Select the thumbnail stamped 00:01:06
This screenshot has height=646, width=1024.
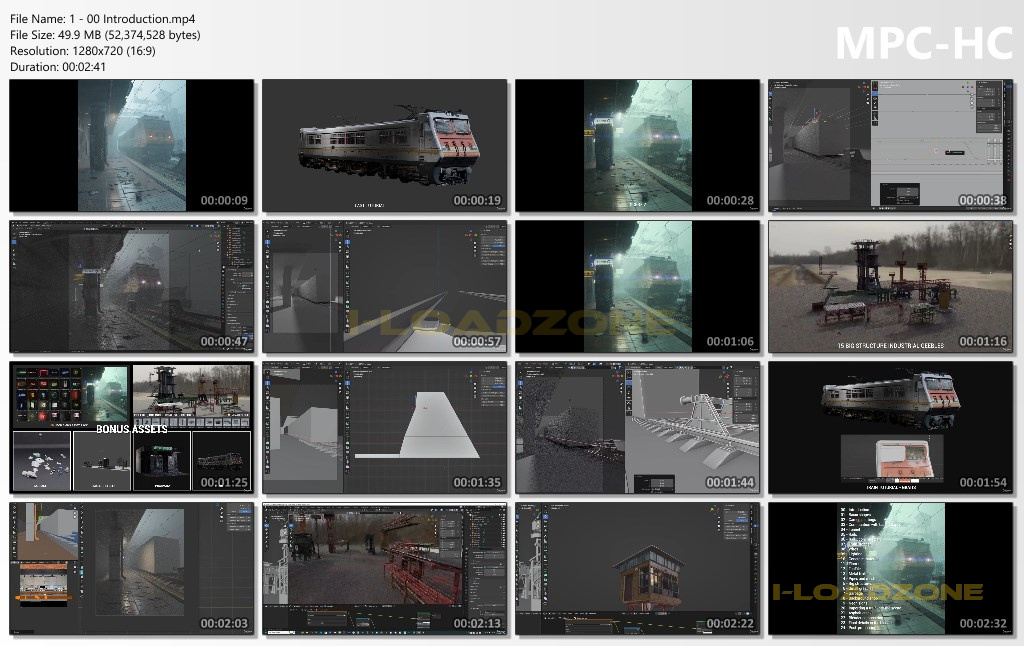(637, 287)
